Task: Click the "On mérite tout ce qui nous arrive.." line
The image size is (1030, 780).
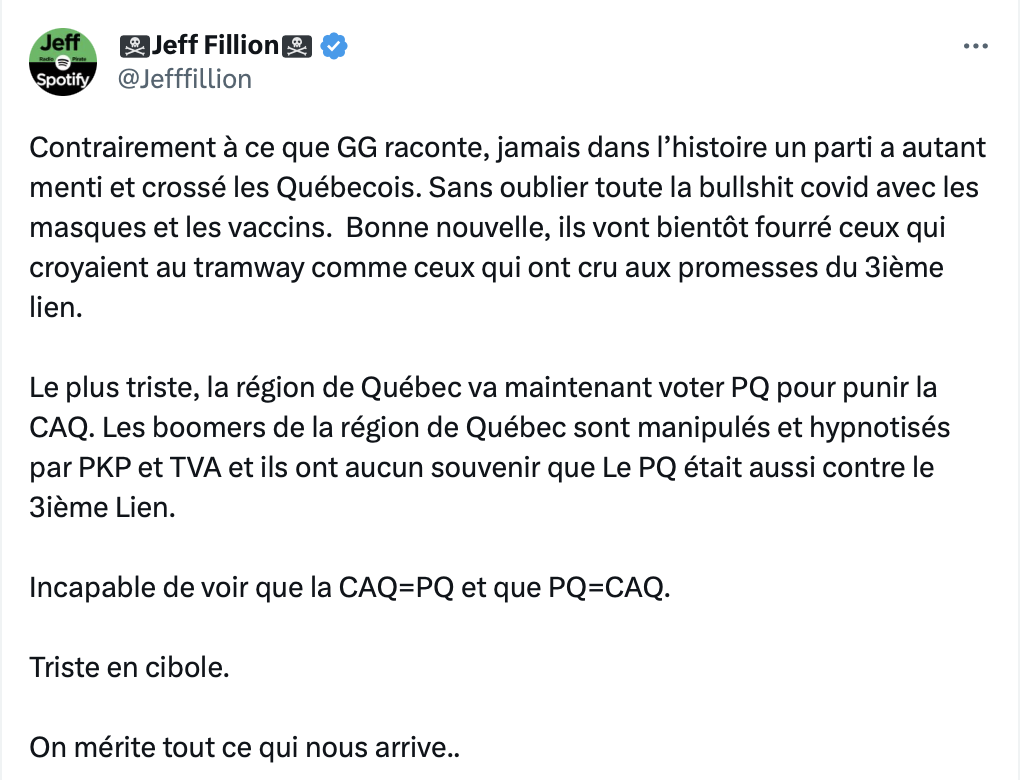Action: (244, 748)
